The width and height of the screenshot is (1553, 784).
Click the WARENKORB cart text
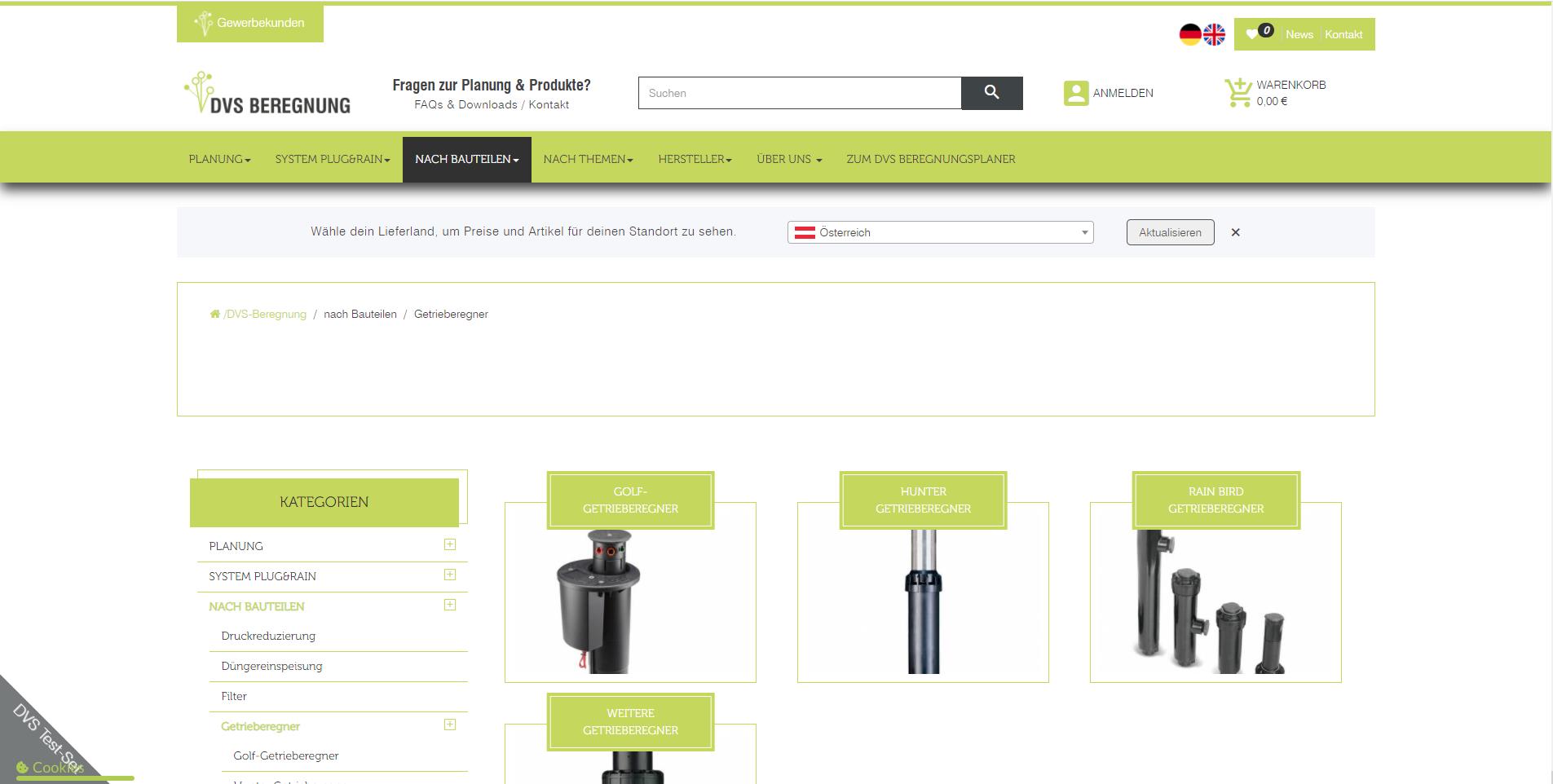pos(1290,85)
